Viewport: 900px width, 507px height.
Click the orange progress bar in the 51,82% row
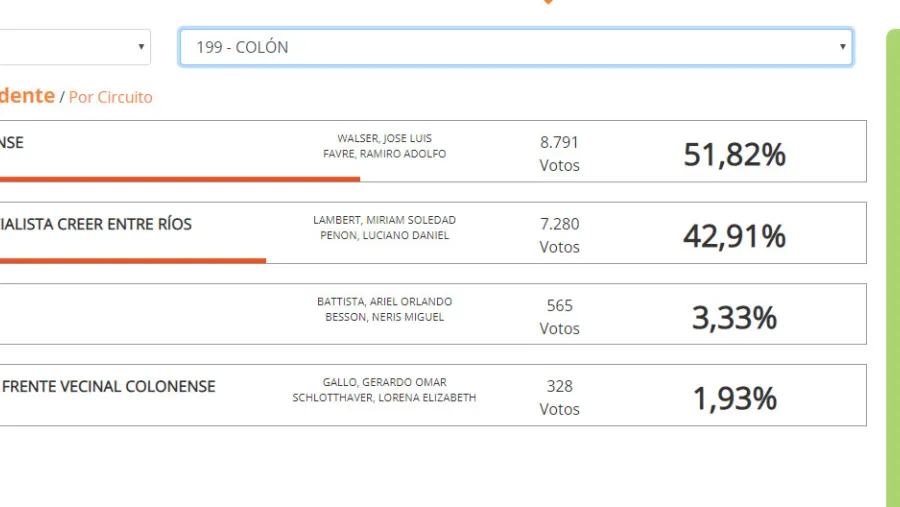tap(180, 179)
